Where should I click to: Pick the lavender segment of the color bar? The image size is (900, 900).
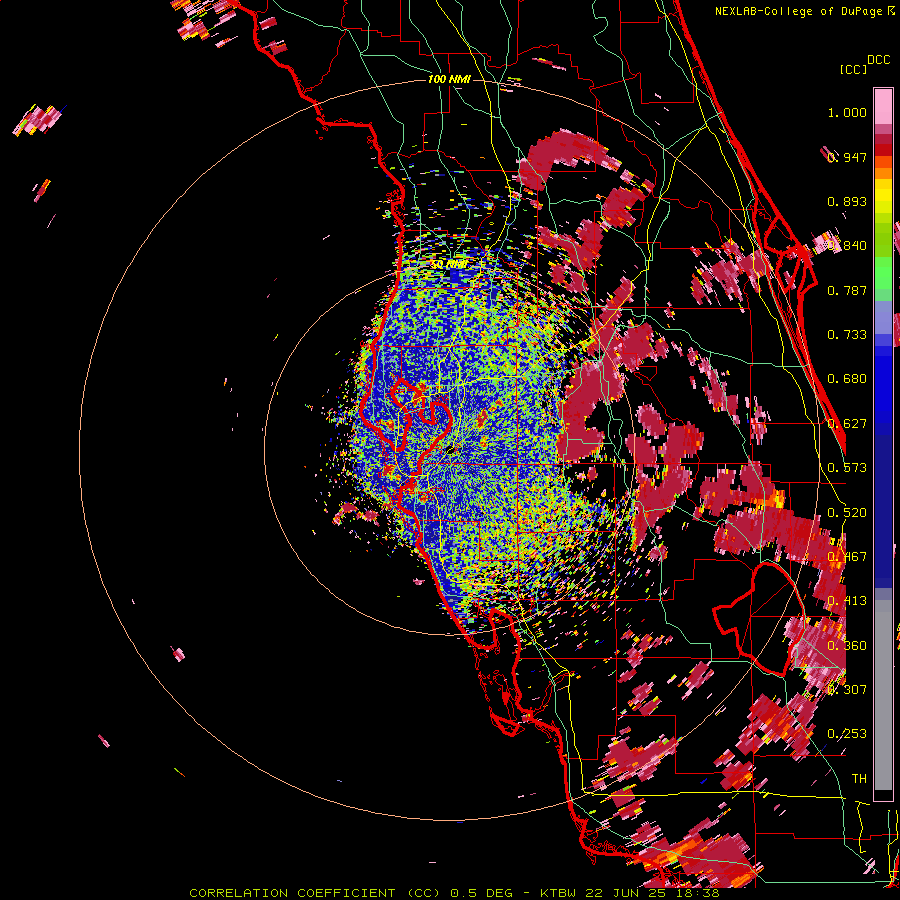tap(883, 317)
